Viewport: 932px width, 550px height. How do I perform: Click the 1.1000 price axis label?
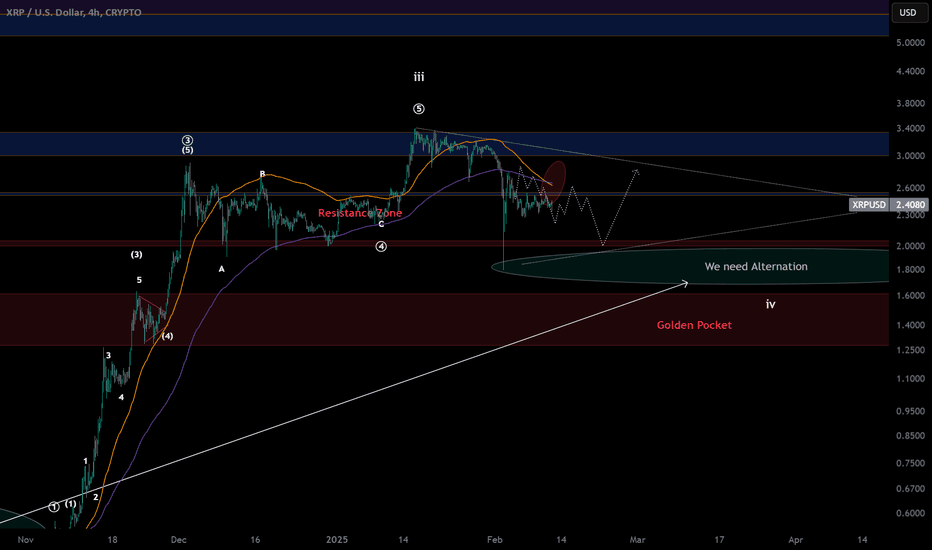pos(911,379)
